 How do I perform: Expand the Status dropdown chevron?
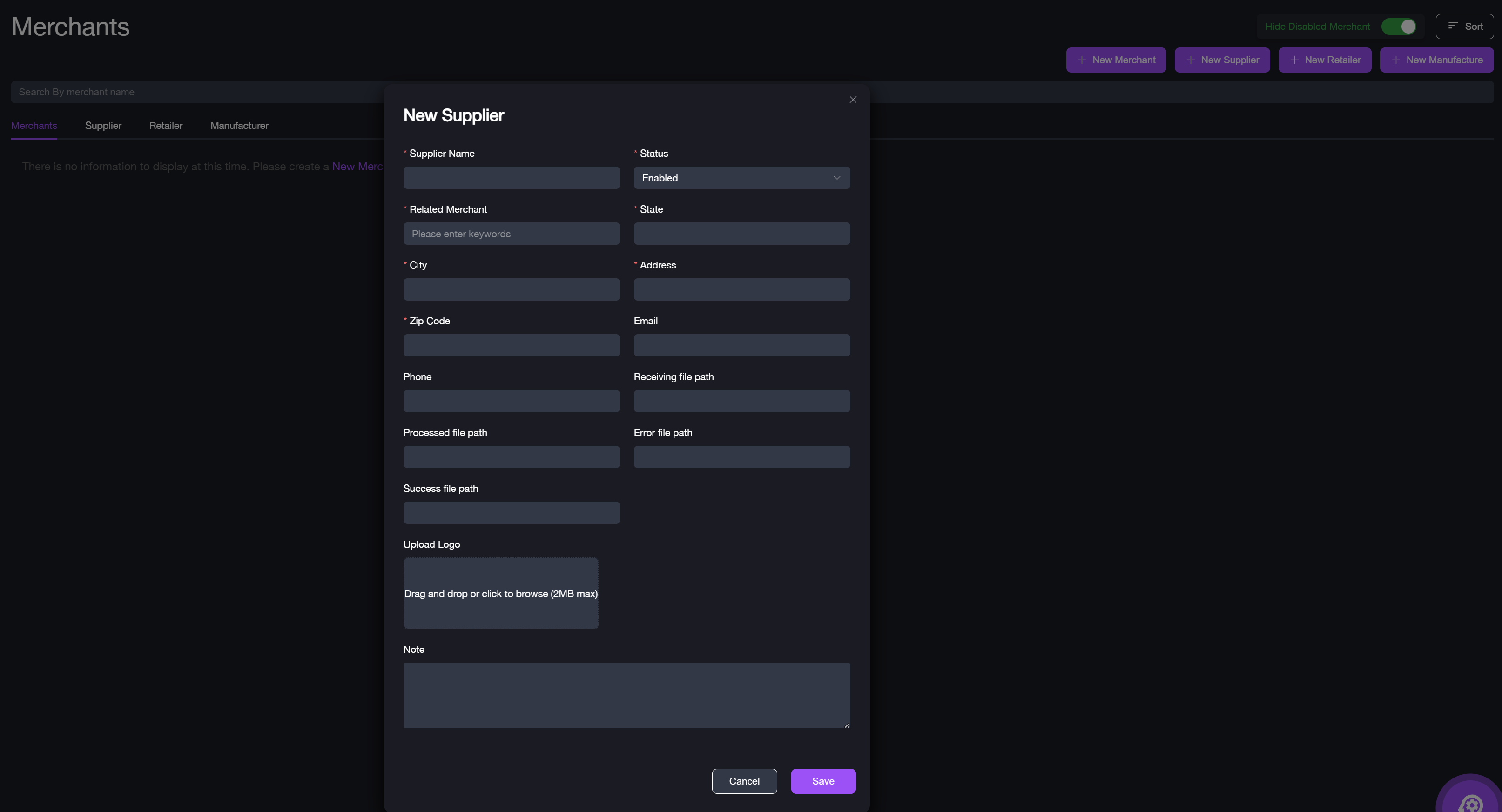pyautogui.click(x=837, y=178)
